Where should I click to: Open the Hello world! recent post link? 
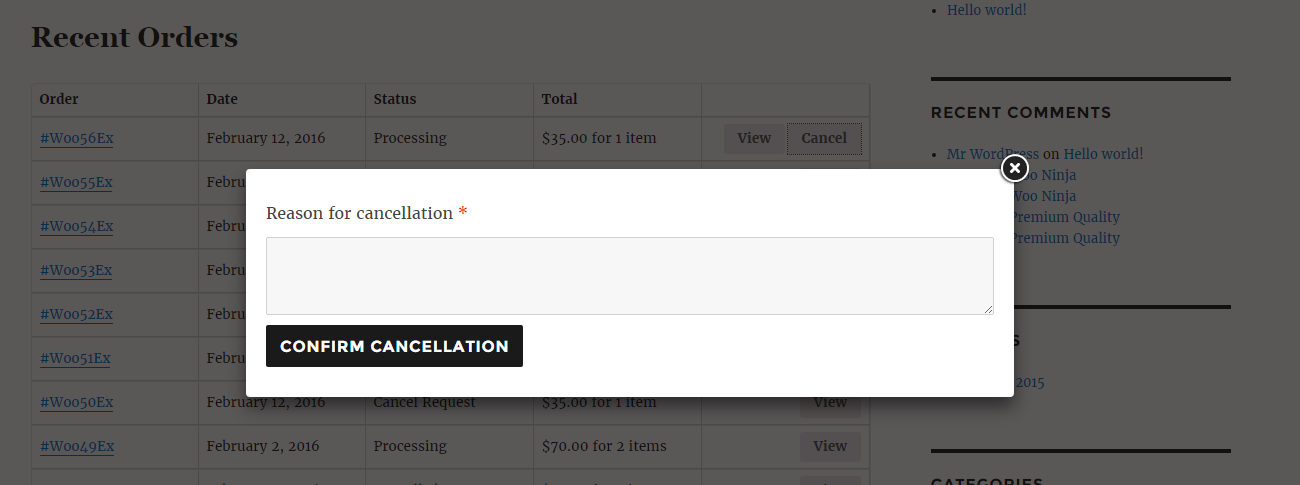click(x=987, y=10)
